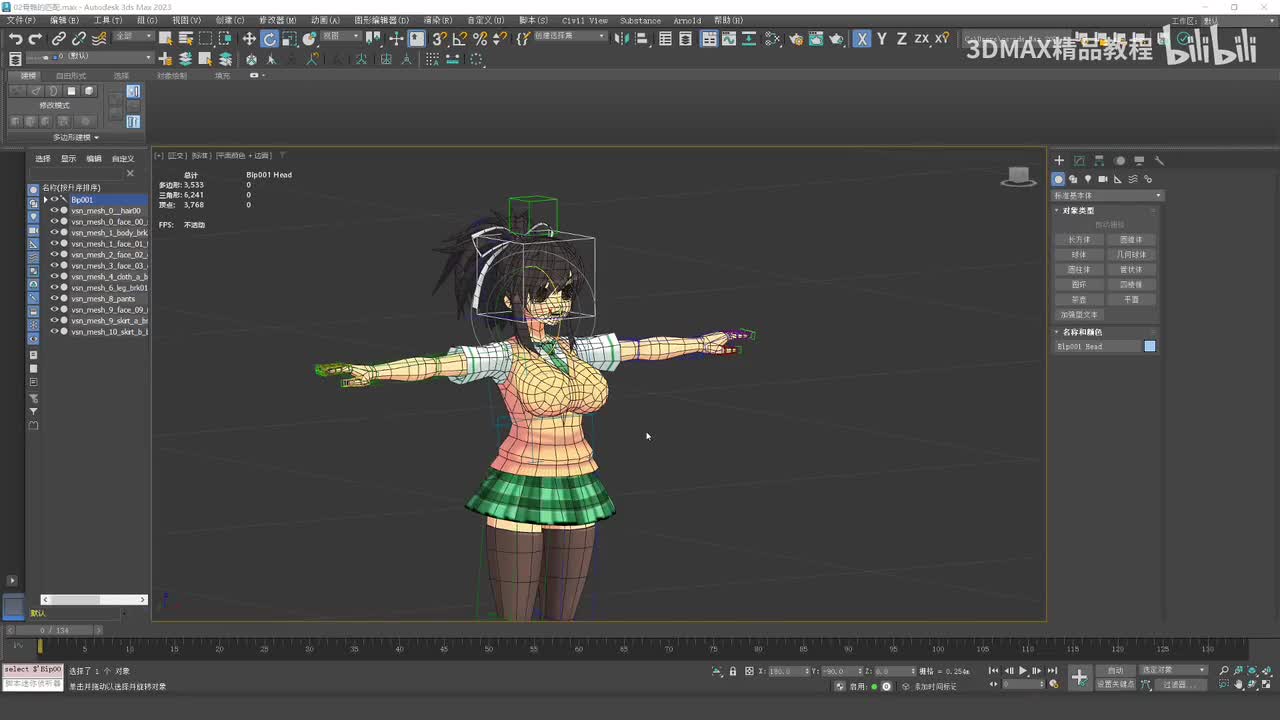Activate the Select and Scale tool
1280x720 pixels.
coord(289,39)
